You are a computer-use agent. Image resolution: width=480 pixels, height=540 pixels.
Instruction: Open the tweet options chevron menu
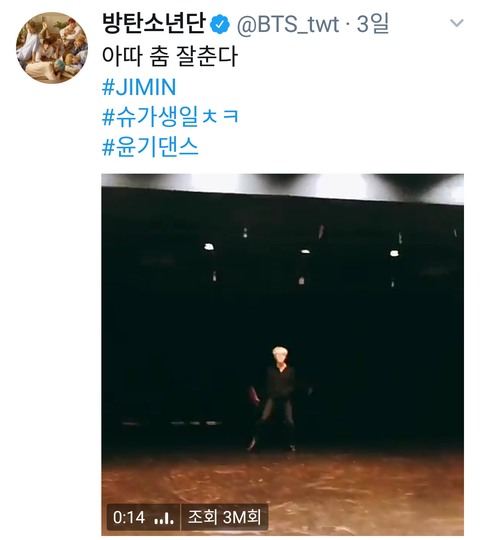(x=457, y=23)
